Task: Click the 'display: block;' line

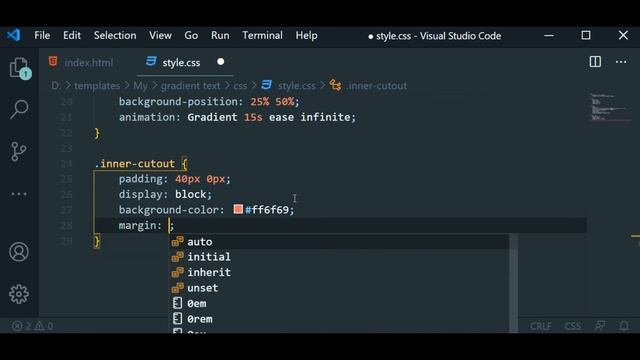Action: pos(165,194)
